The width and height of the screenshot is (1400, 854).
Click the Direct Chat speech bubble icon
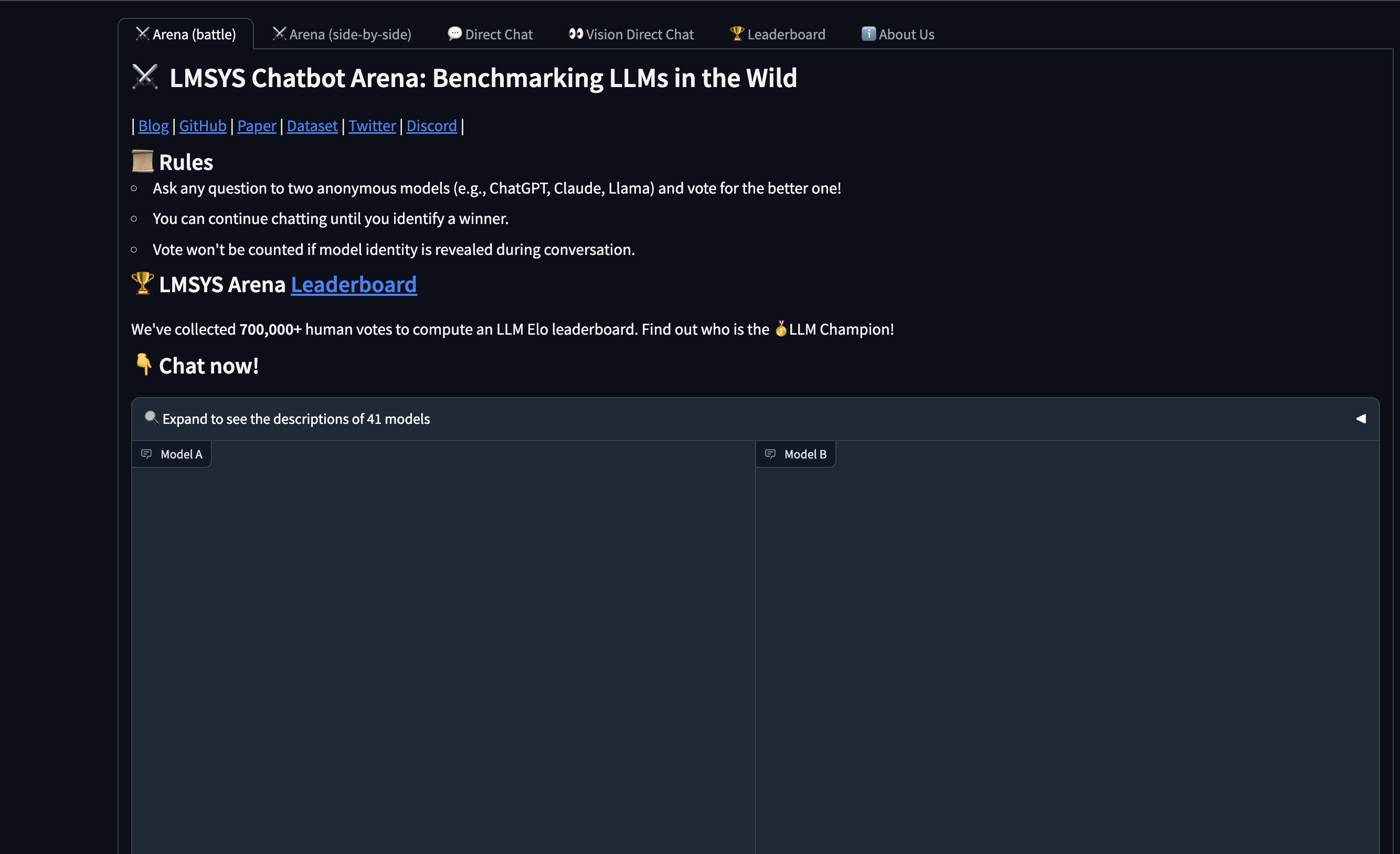[452, 33]
